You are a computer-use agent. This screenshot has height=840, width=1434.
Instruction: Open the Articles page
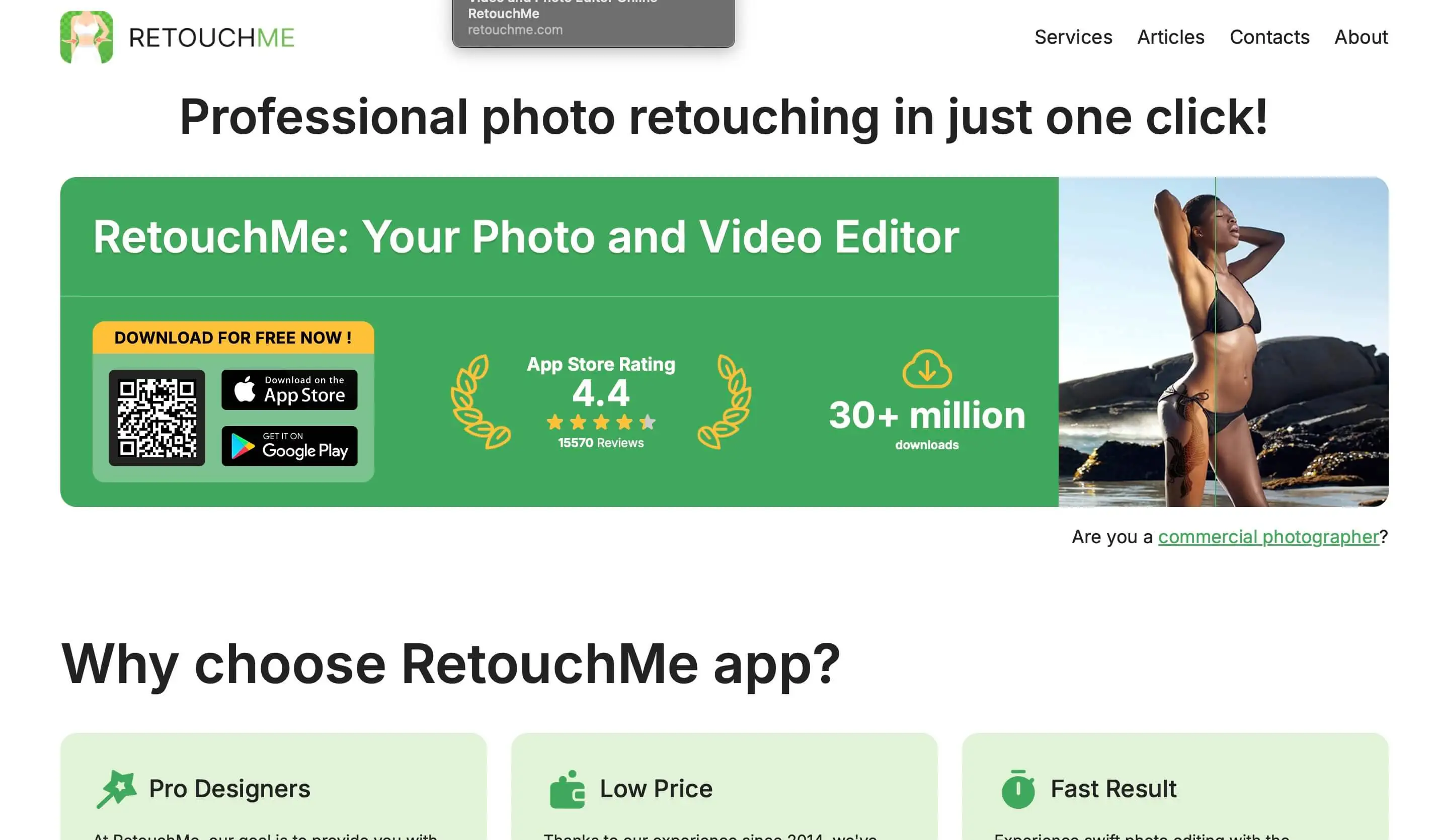click(x=1170, y=37)
